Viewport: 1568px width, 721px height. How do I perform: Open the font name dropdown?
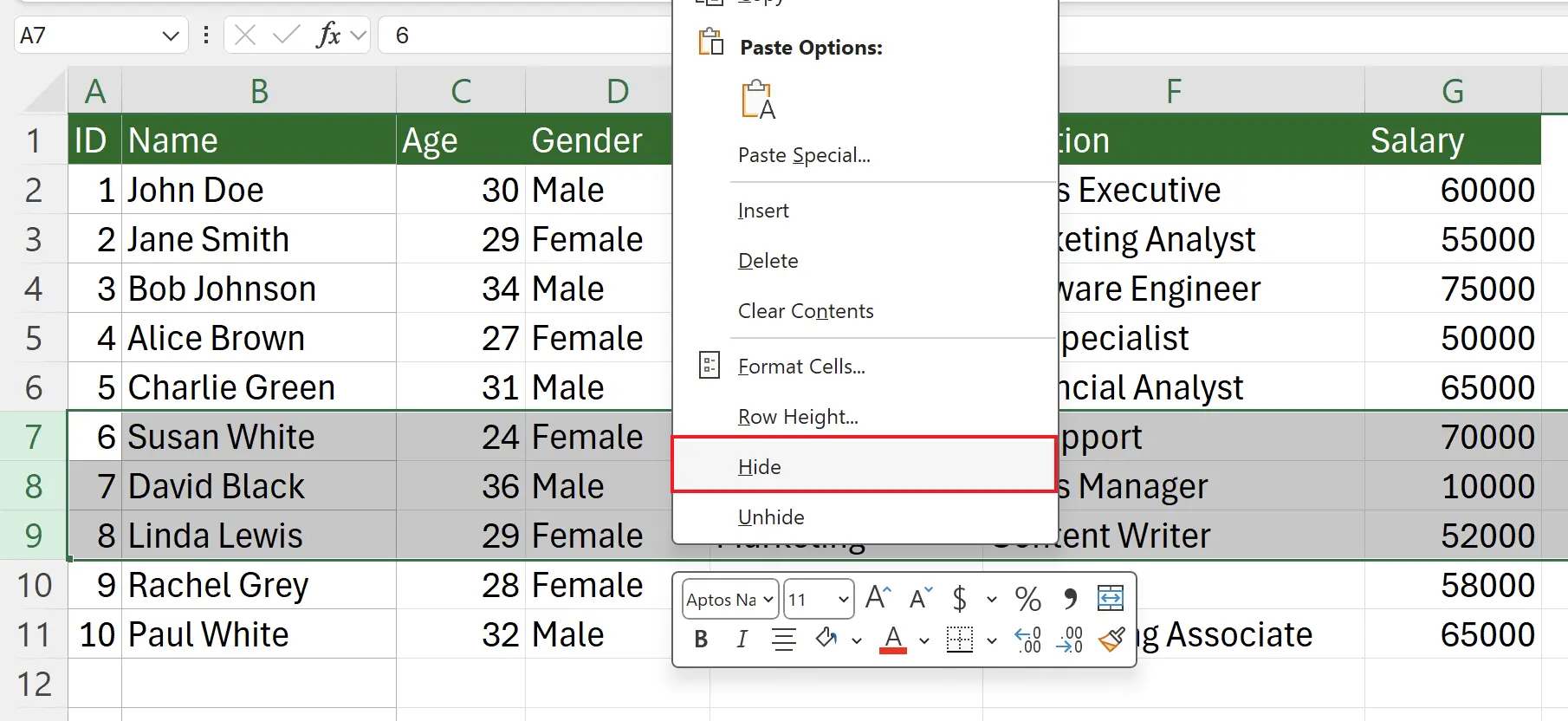[x=768, y=600]
